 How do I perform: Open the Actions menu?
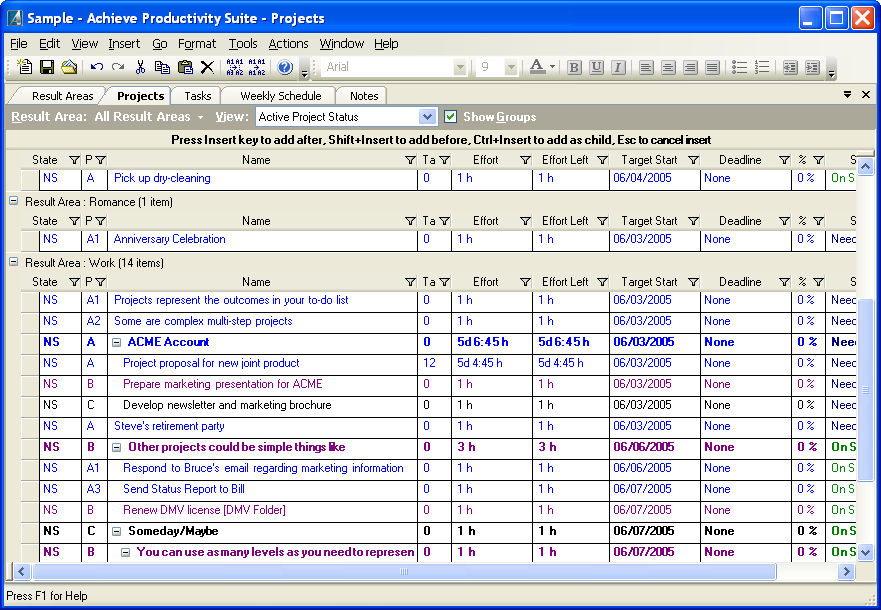[x=288, y=44]
